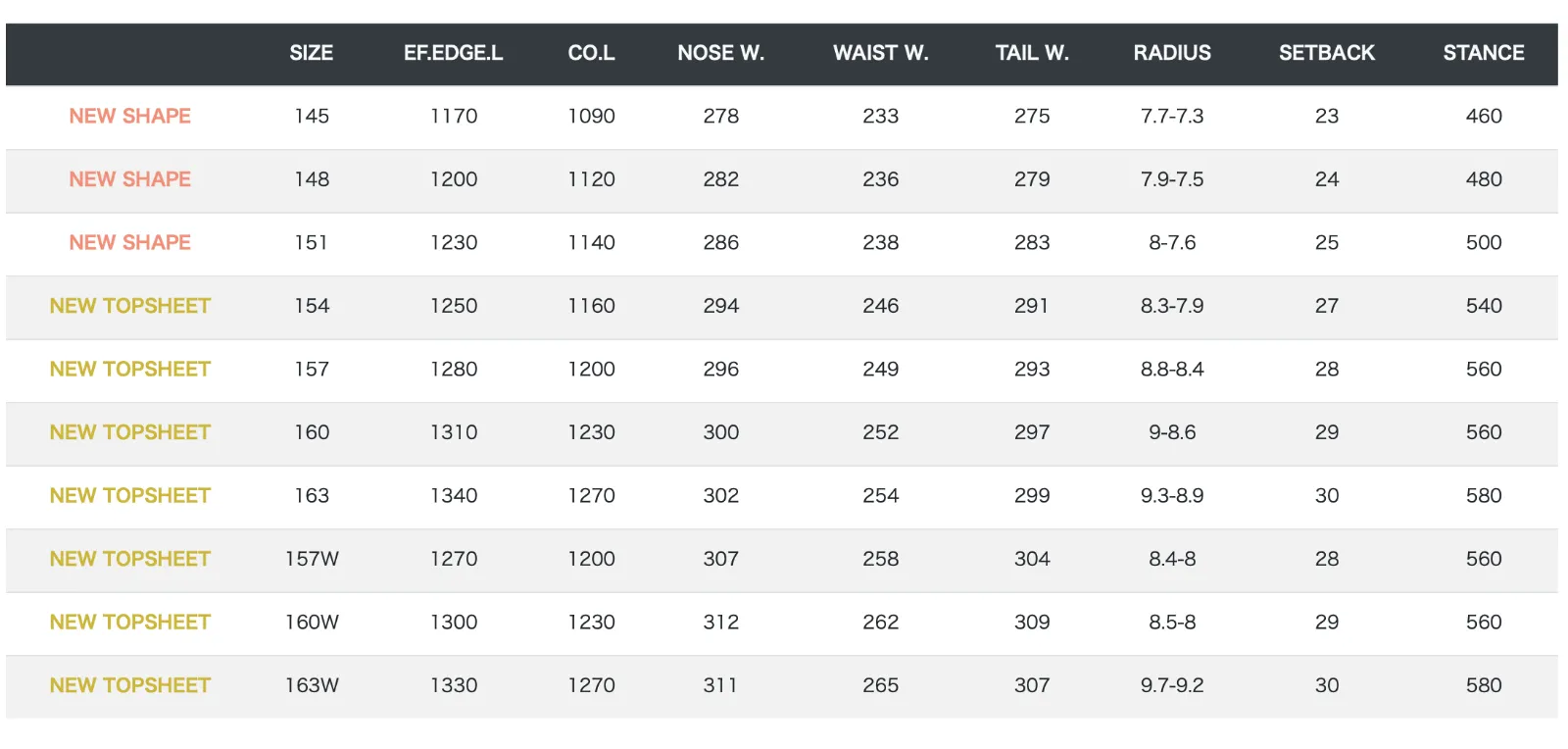Click NEW SHAPE label in 151 row
Viewport: 1568px width, 749px height.
[129, 242]
